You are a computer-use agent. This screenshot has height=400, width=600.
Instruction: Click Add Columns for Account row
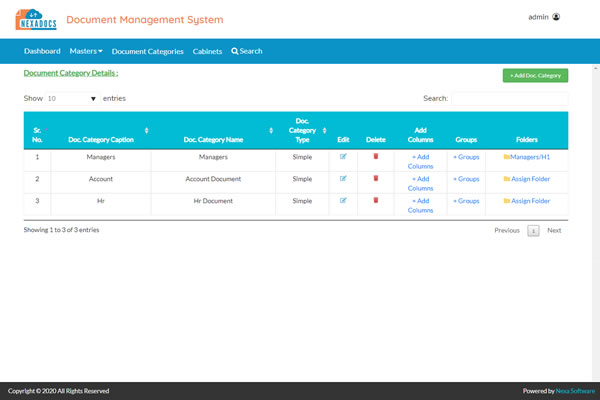421,183
